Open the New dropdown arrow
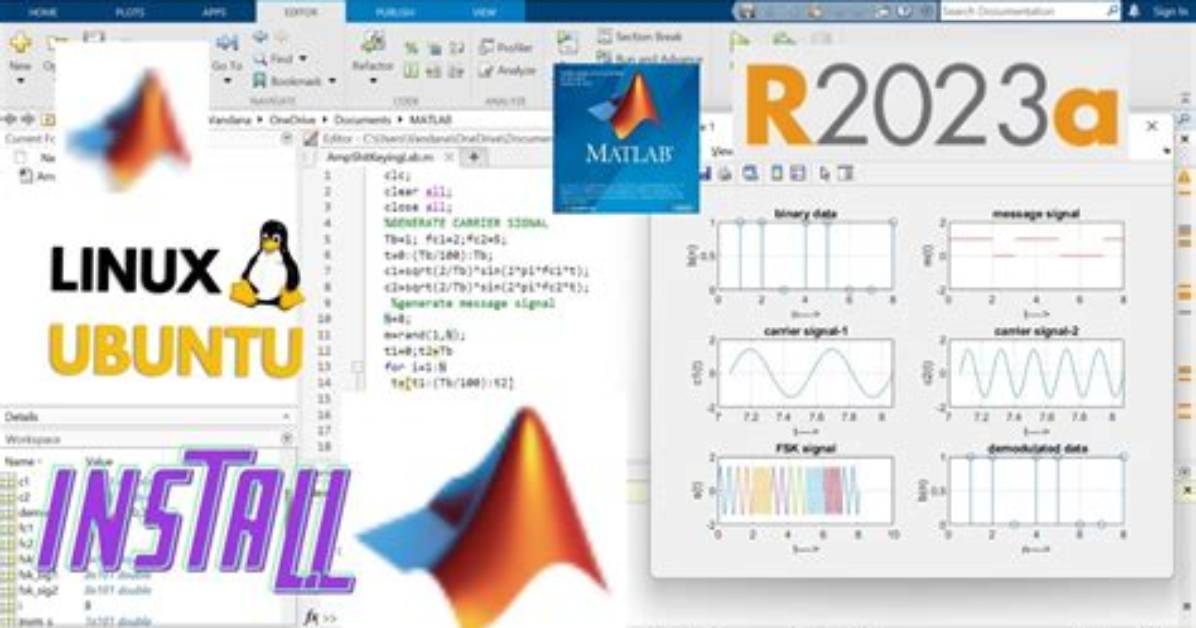The height and width of the screenshot is (628, 1196). point(21,81)
